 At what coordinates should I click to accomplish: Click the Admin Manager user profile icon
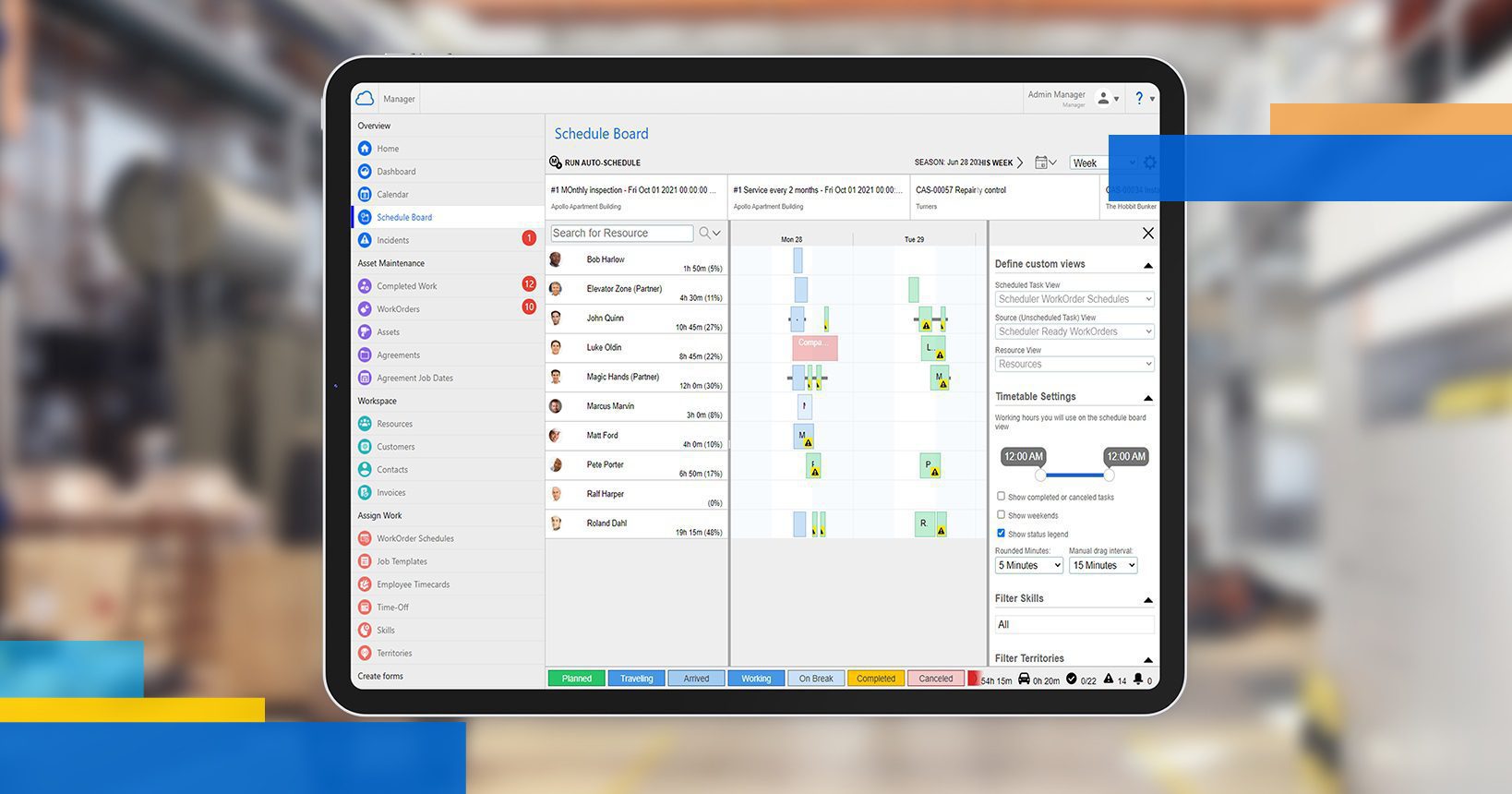pos(1103,99)
